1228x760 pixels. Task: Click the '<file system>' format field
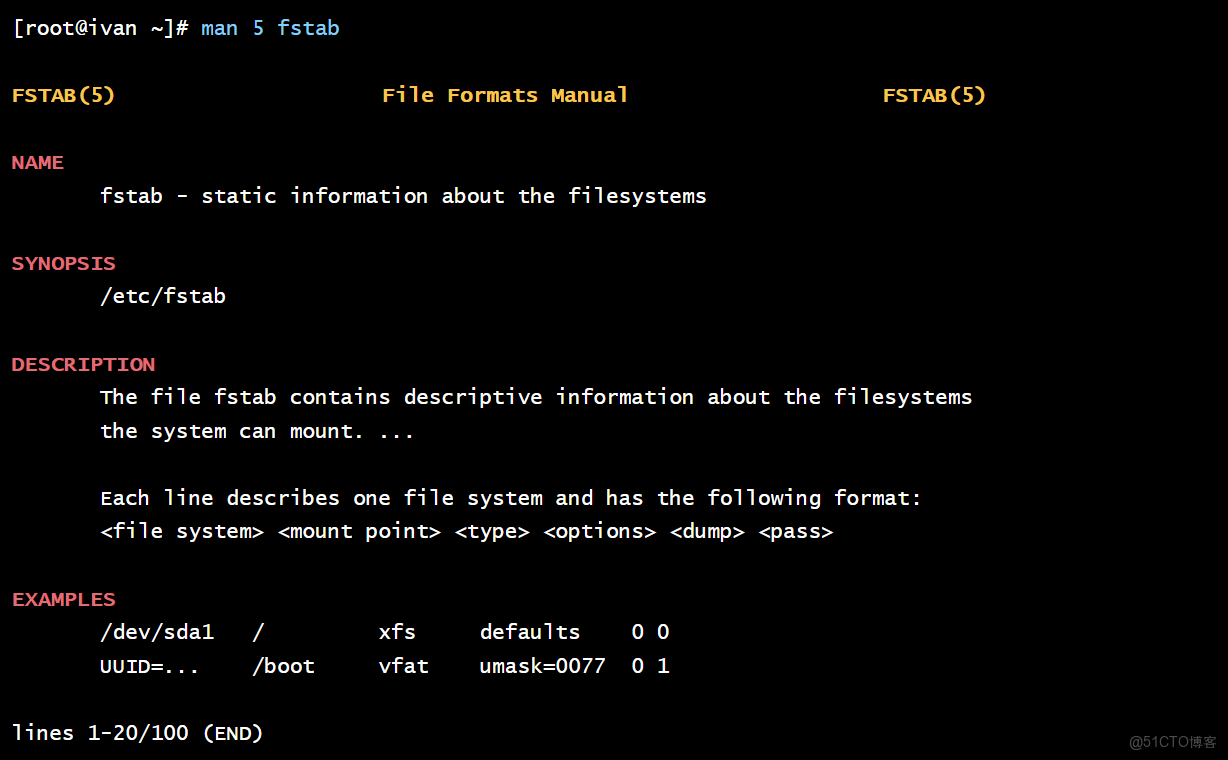(x=182, y=532)
